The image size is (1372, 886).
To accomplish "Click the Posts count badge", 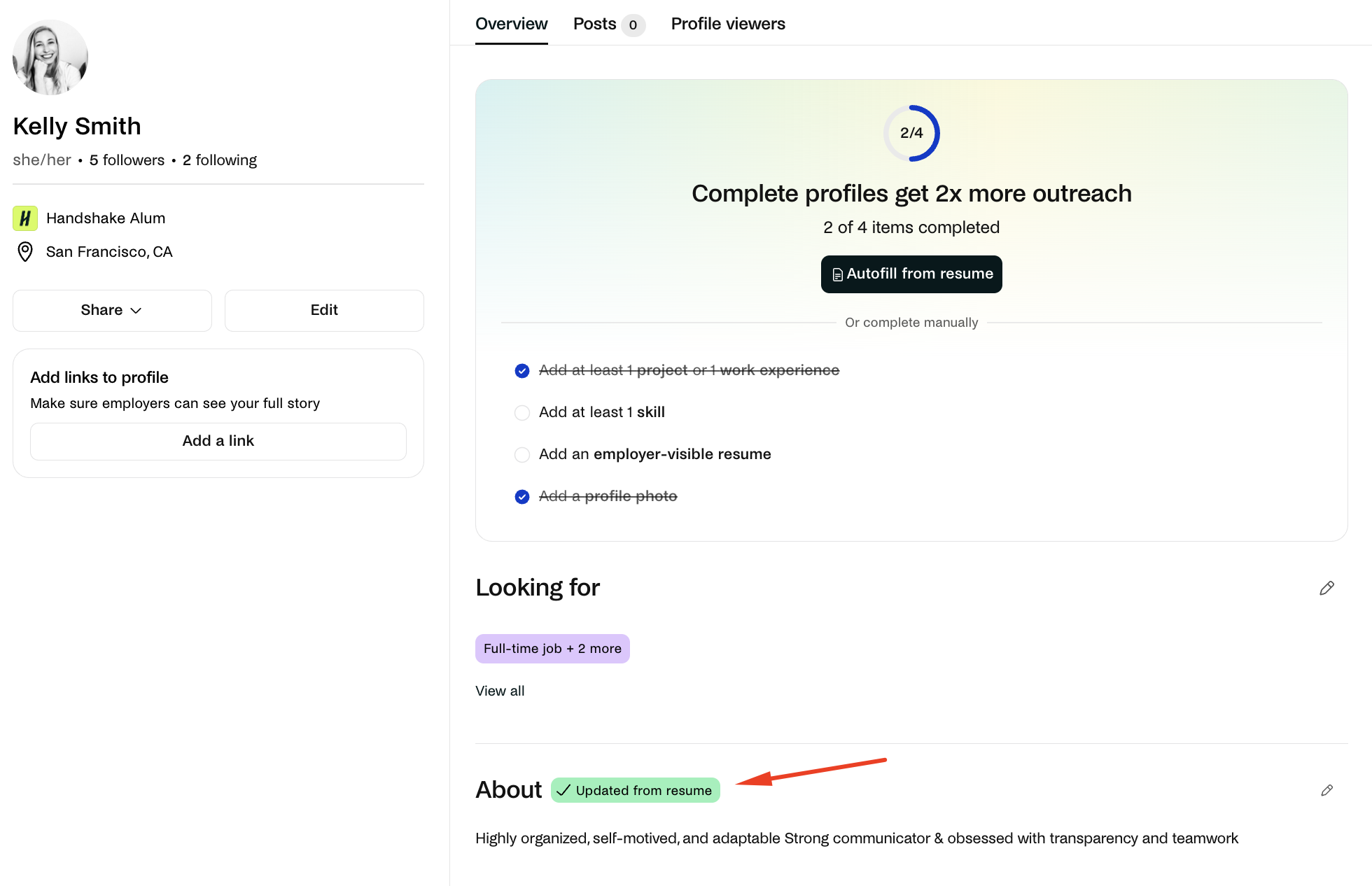I will point(633,25).
